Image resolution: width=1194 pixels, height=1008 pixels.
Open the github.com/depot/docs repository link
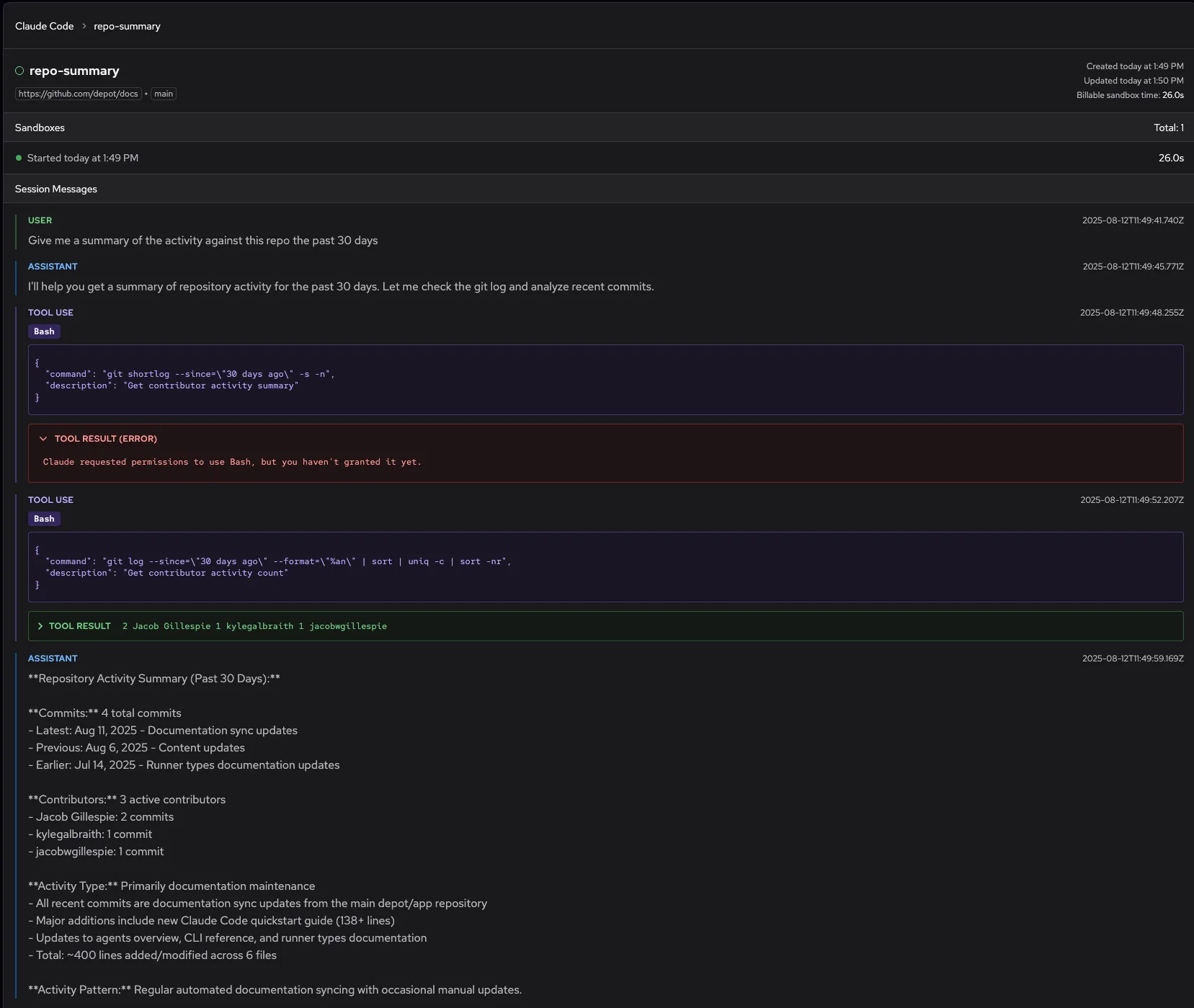[x=77, y=94]
